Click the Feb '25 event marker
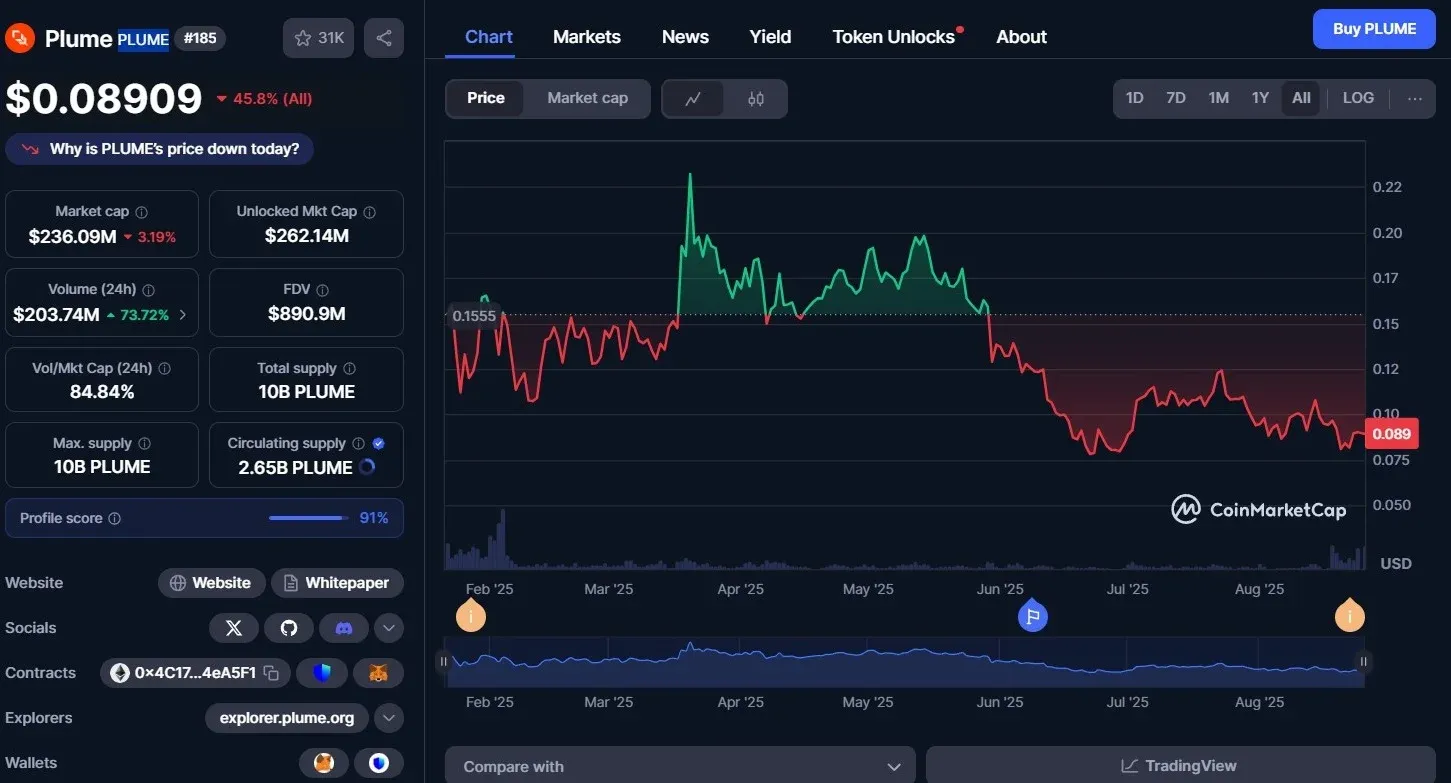This screenshot has width=1451, height=783. 471,616
